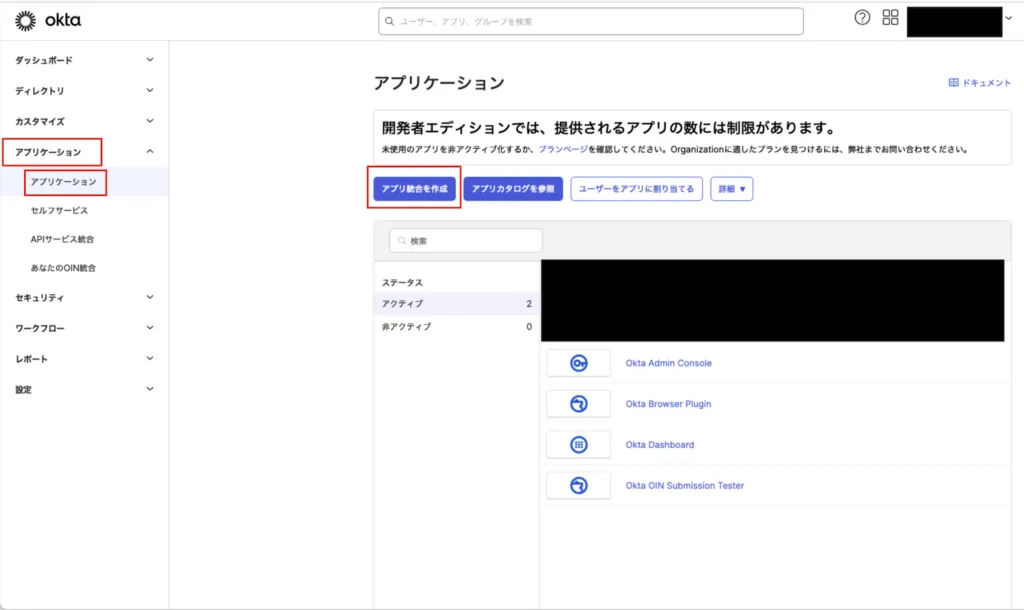Select アプリケーション sub-item in sidebar
This screenshot has width=1024, height=610.
[x=63, y=182]
